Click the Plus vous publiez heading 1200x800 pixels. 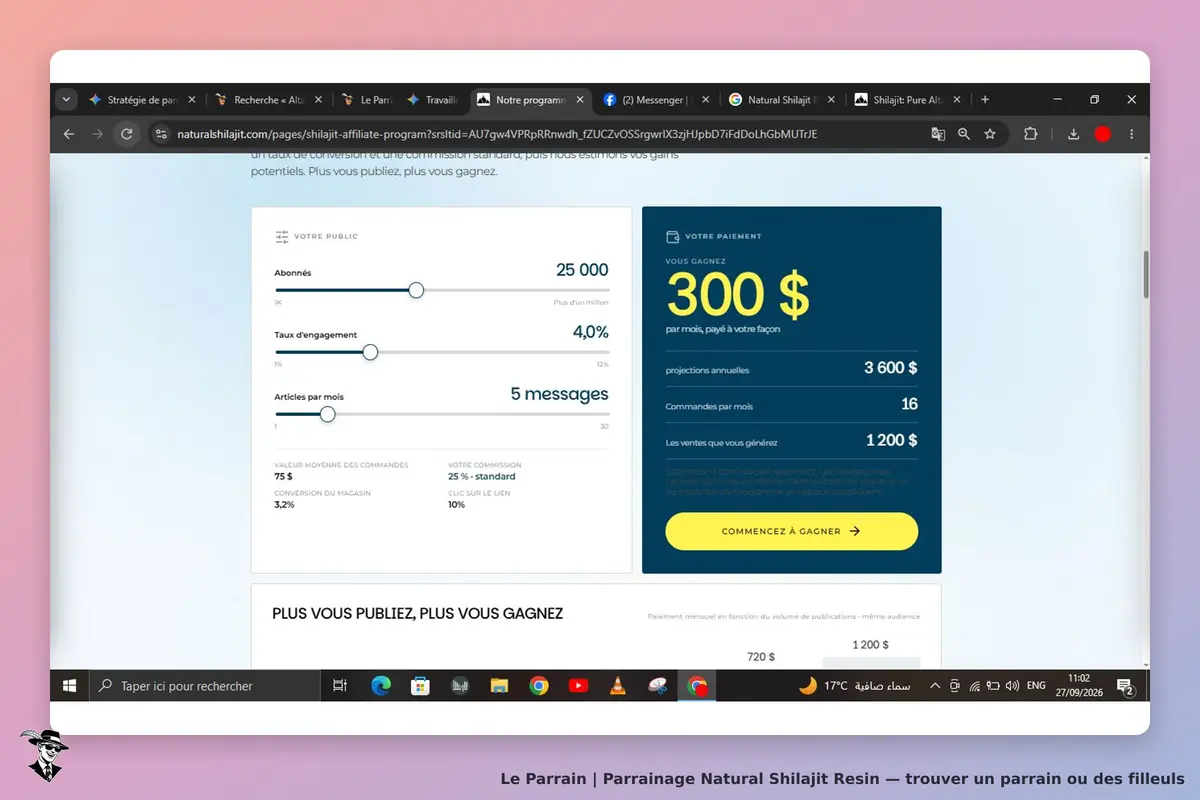[x=417, y=613]
